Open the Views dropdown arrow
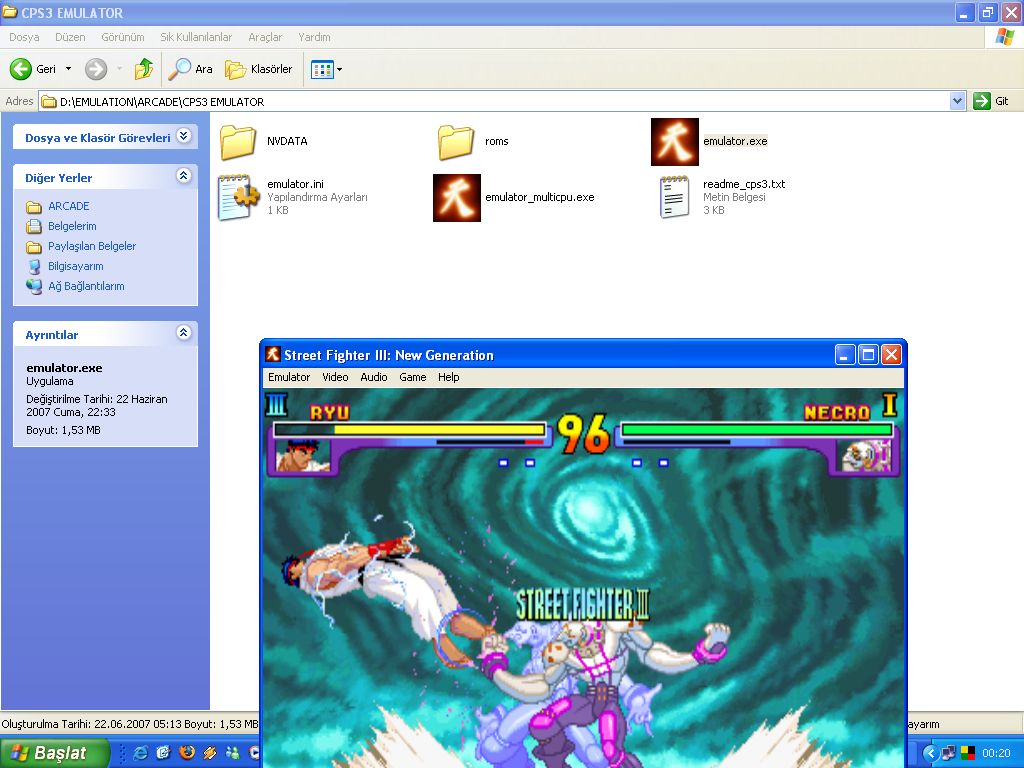The image size is (1024, 768). (339, 69)
